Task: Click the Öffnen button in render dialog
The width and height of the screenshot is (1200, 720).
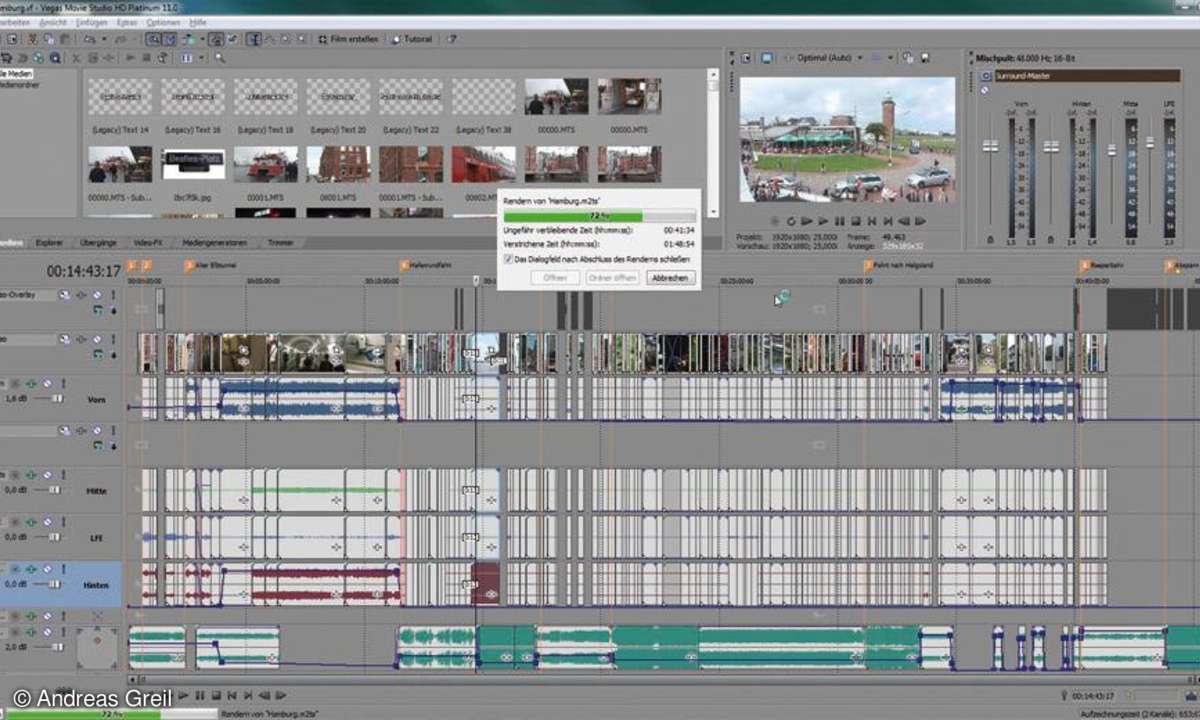Action: pyautogui.click(x=554, y=277)
